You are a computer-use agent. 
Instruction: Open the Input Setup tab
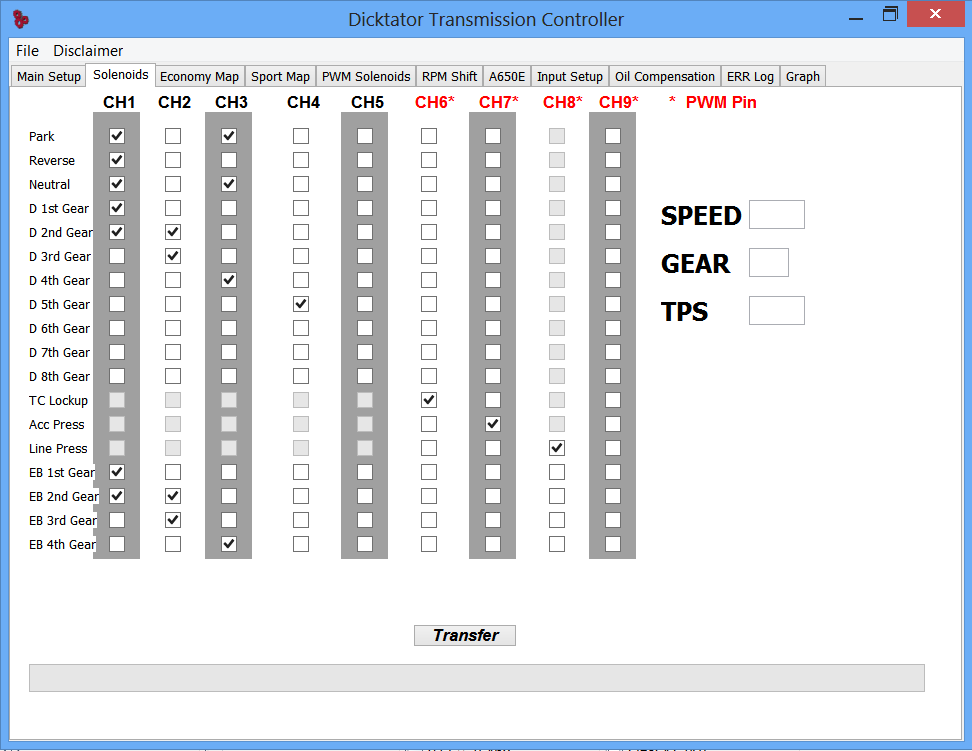[570, 76]
